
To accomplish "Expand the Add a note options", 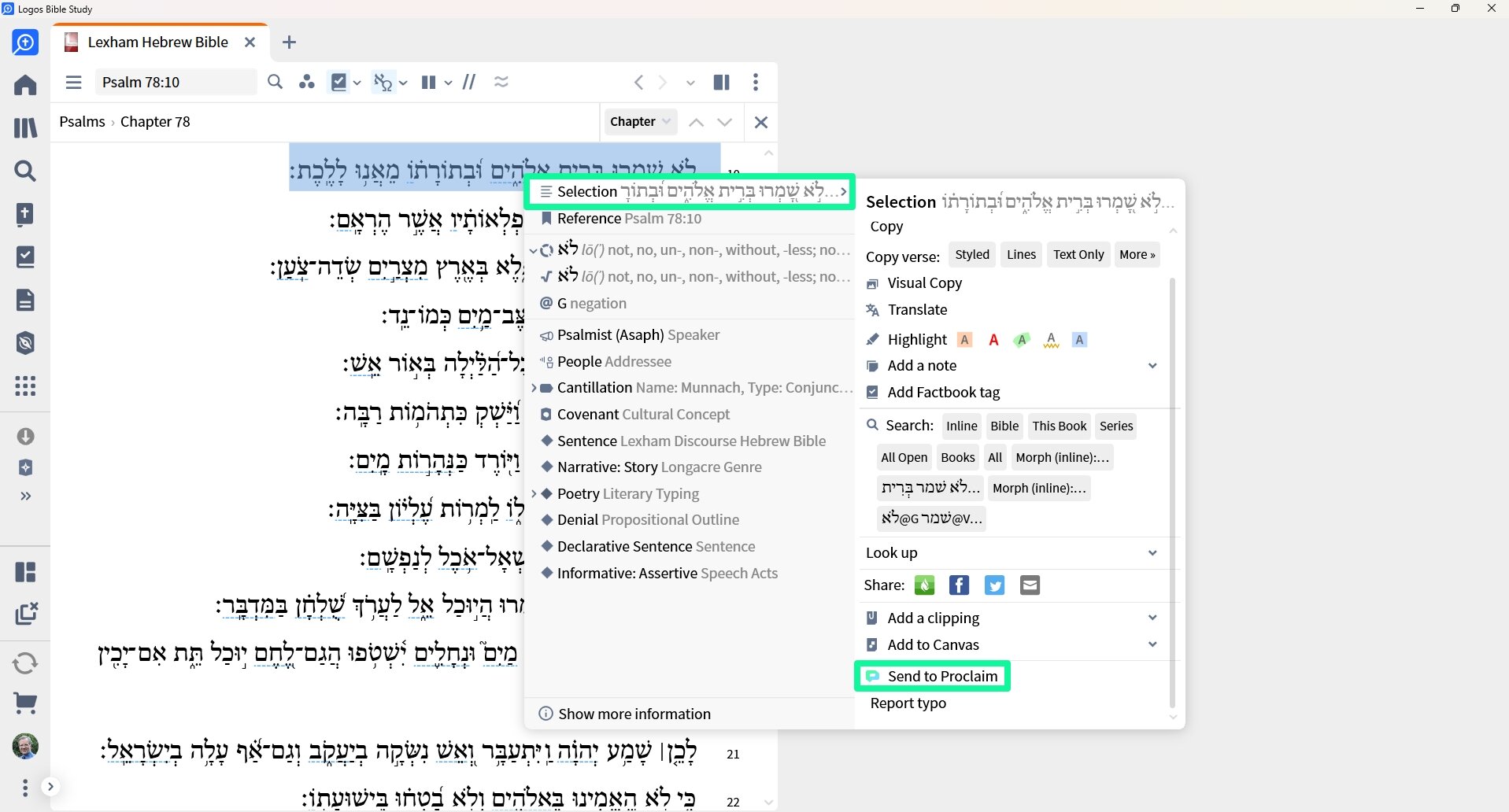I will 1153,365.
